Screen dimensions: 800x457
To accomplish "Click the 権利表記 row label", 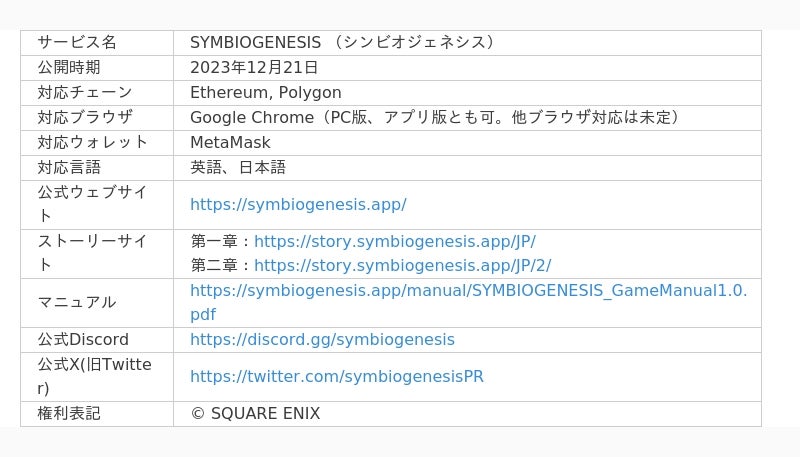I will click(69, 413).
